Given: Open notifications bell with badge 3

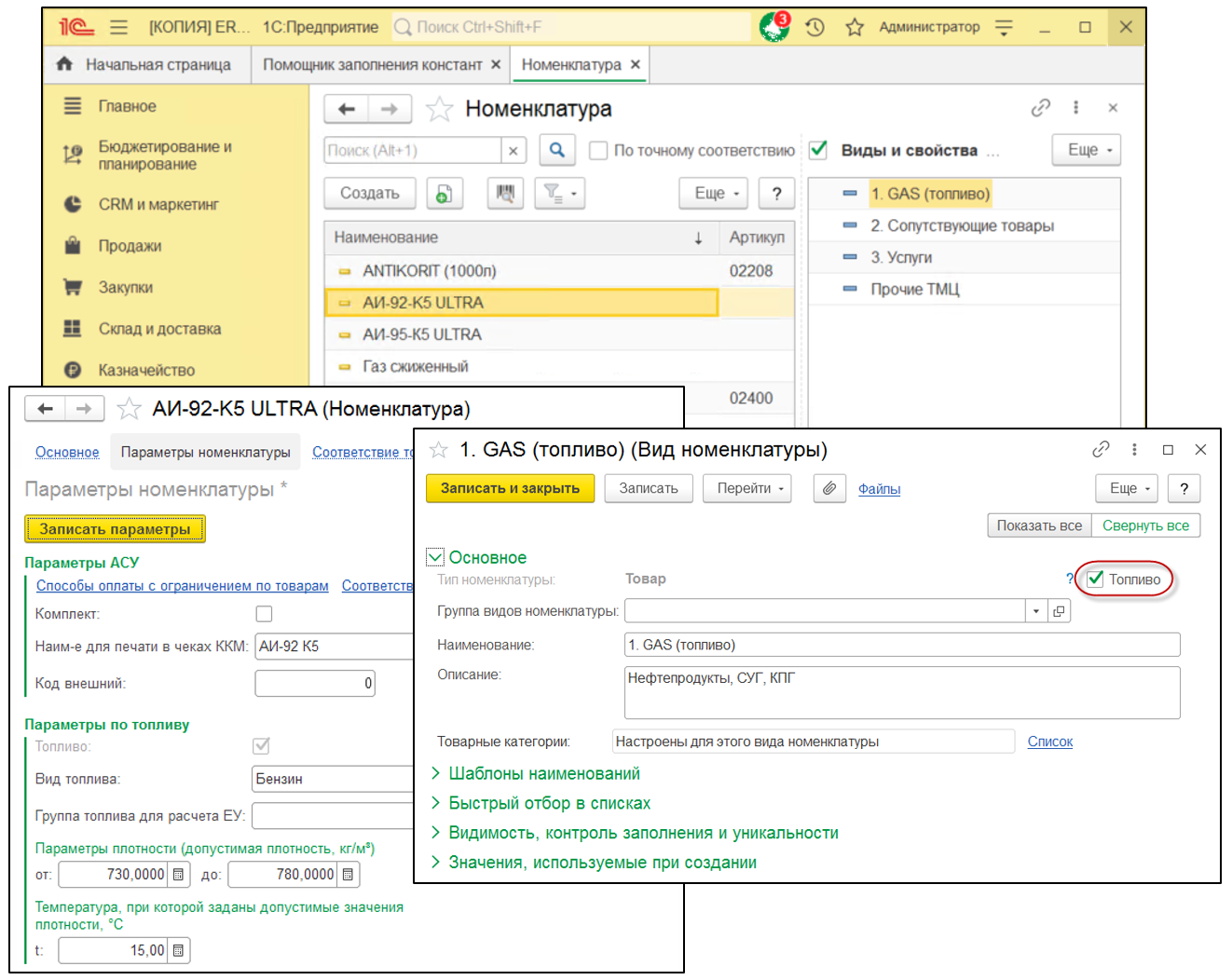Looking at the screenshot, I should 773,27.
